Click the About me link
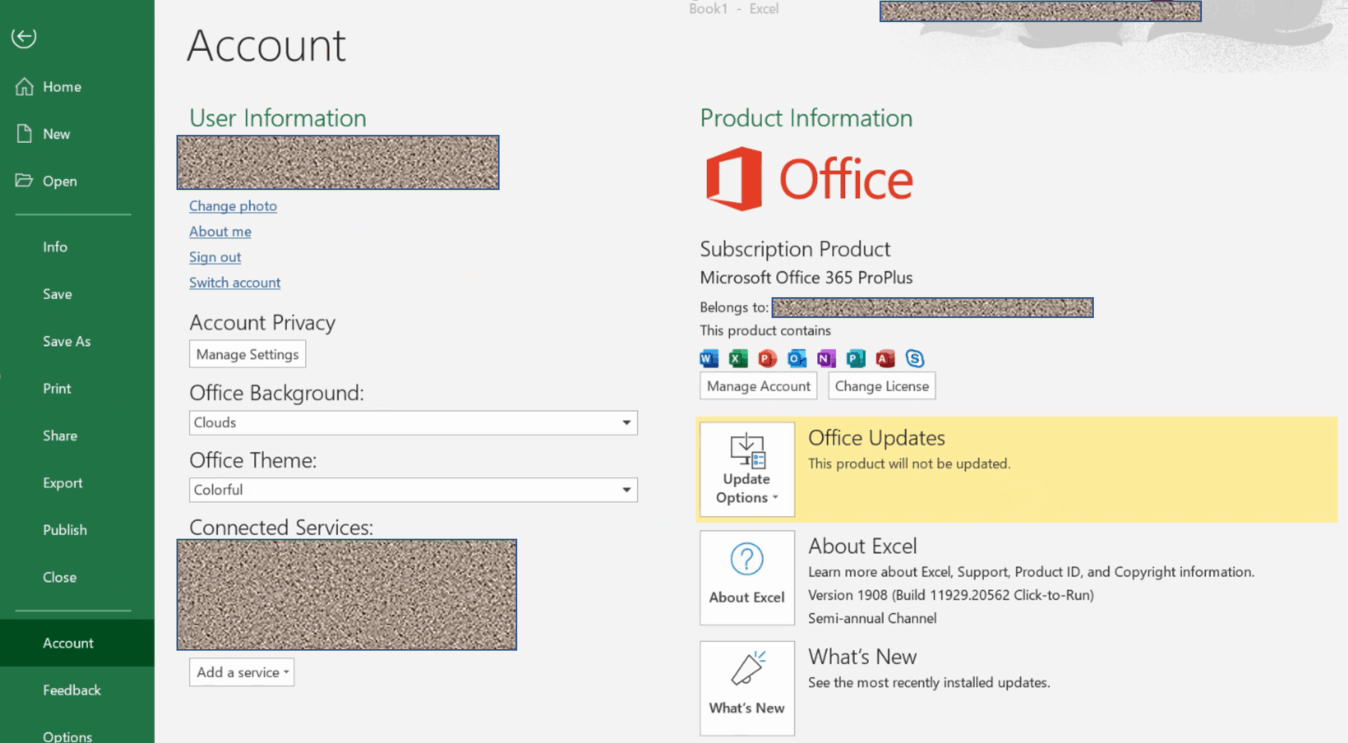The image size is (1348, 743). point(220,231)
